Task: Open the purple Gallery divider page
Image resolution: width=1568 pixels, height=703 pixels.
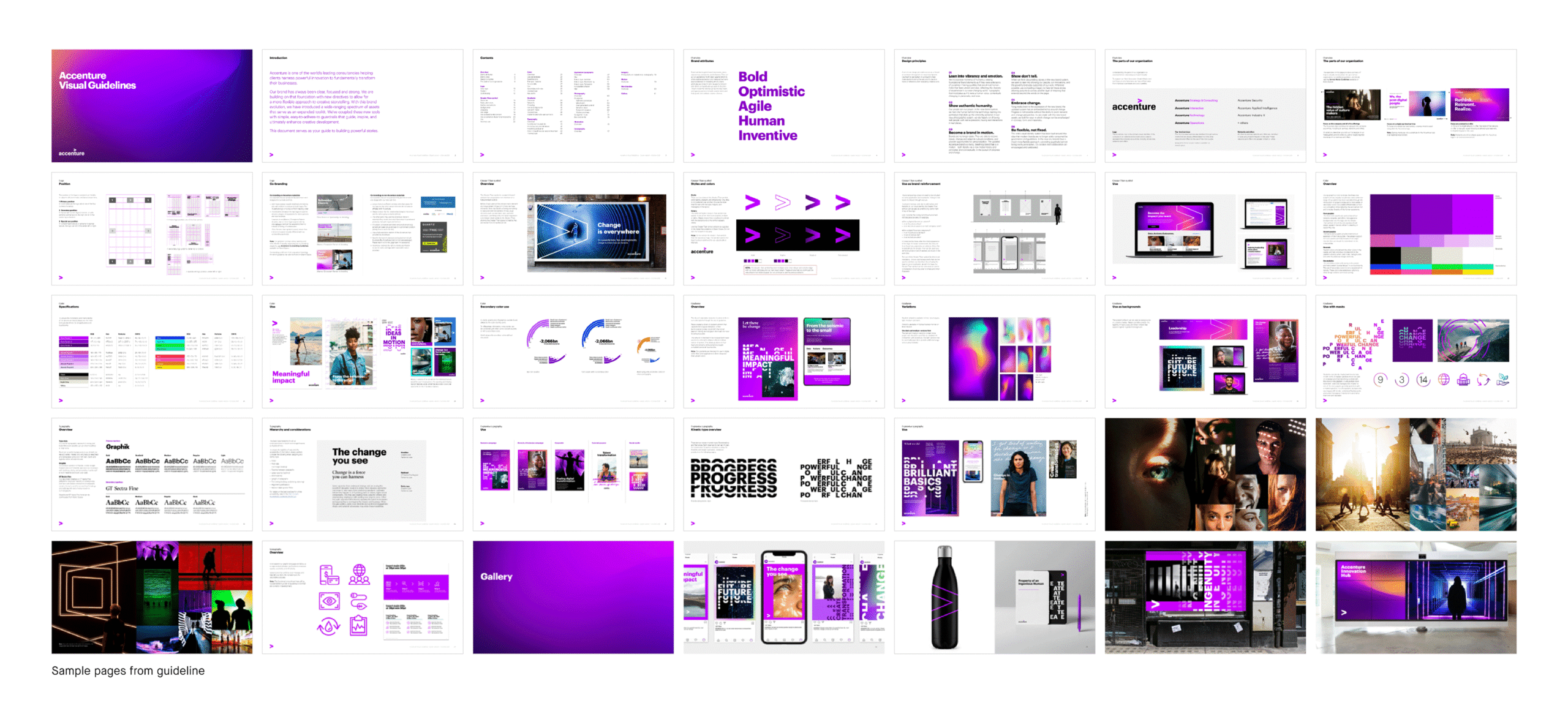Action: click(573, 597)
